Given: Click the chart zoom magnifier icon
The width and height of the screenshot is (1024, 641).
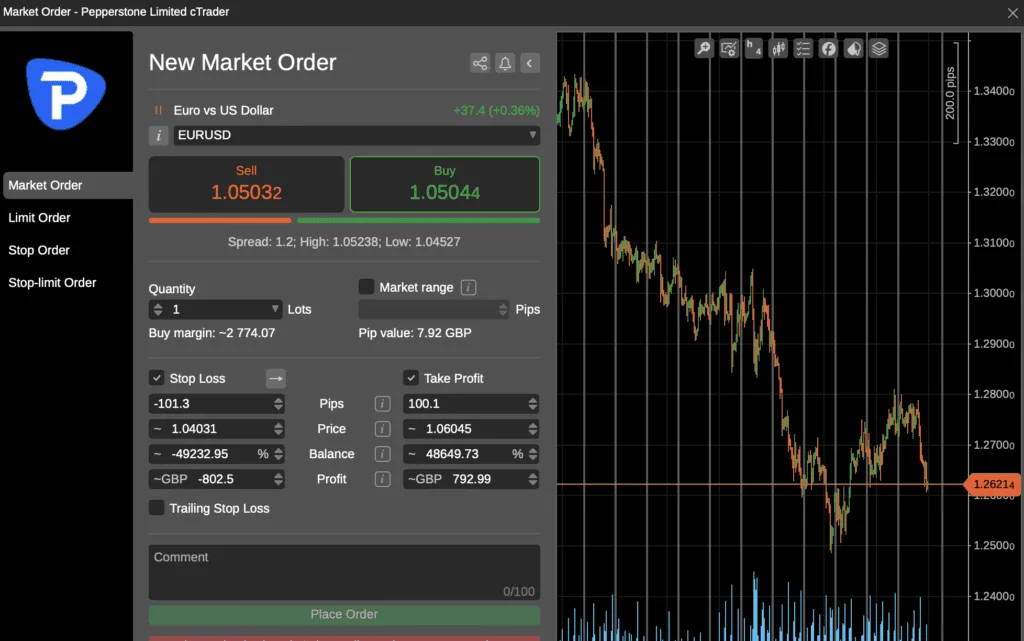Looking at the screenshot, I should click(703, 48).
